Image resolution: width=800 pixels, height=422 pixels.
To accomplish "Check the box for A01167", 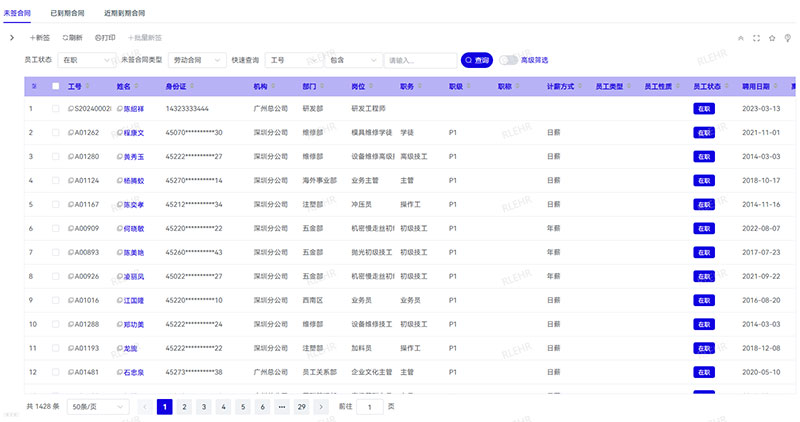I will (56, 205).
